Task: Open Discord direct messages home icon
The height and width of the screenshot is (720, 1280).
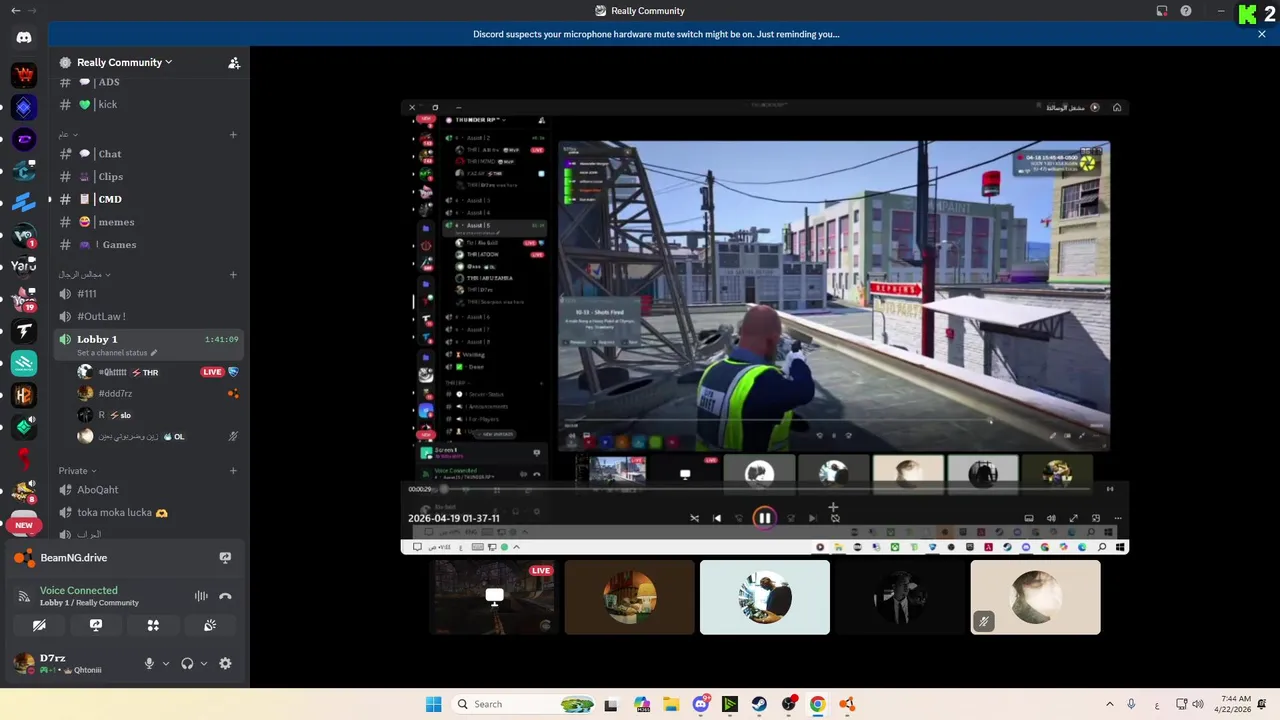Action: point(24,37)
